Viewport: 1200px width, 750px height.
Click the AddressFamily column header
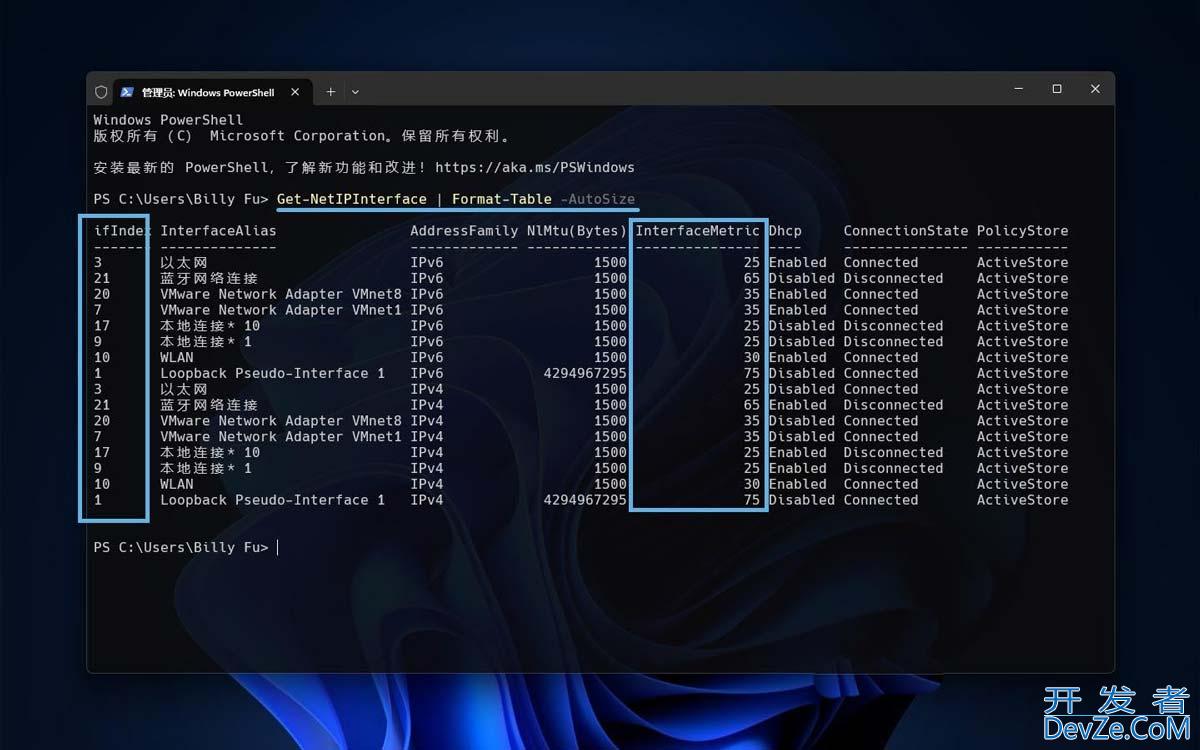point(464,231)
